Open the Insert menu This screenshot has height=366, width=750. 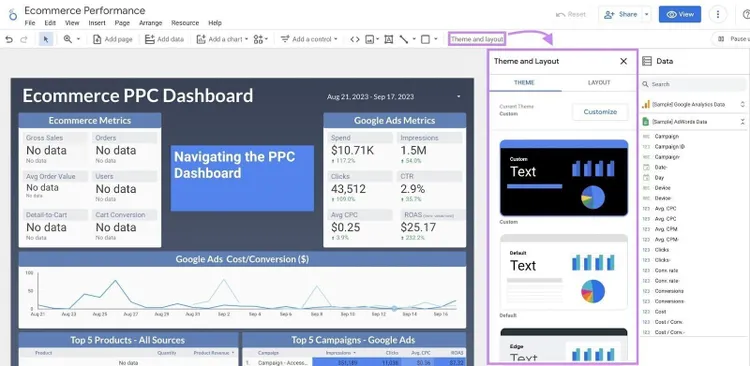pyautogui.click(x=97, y=23)
